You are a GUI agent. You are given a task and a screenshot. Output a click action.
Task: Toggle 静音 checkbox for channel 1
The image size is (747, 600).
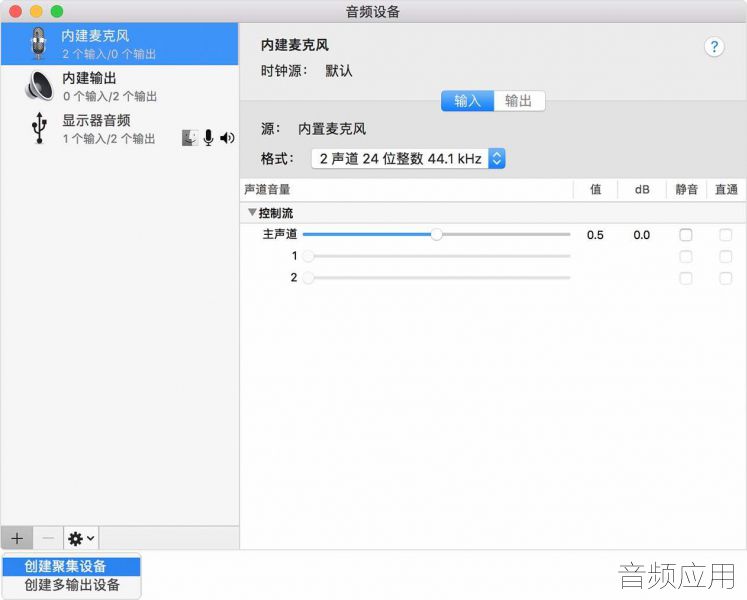click(686, 256)
